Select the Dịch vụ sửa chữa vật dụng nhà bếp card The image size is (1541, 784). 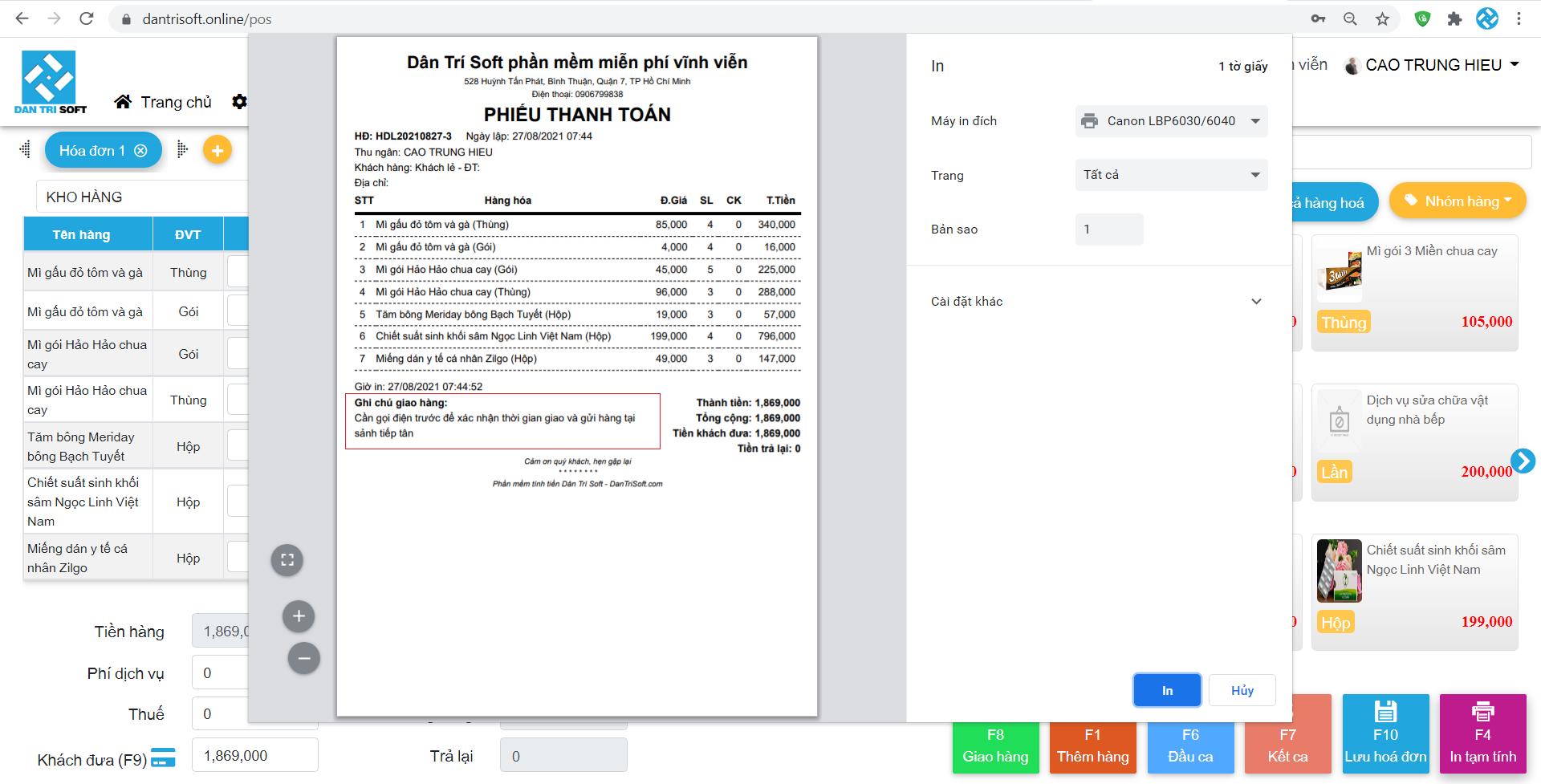tap(1414, 442)
